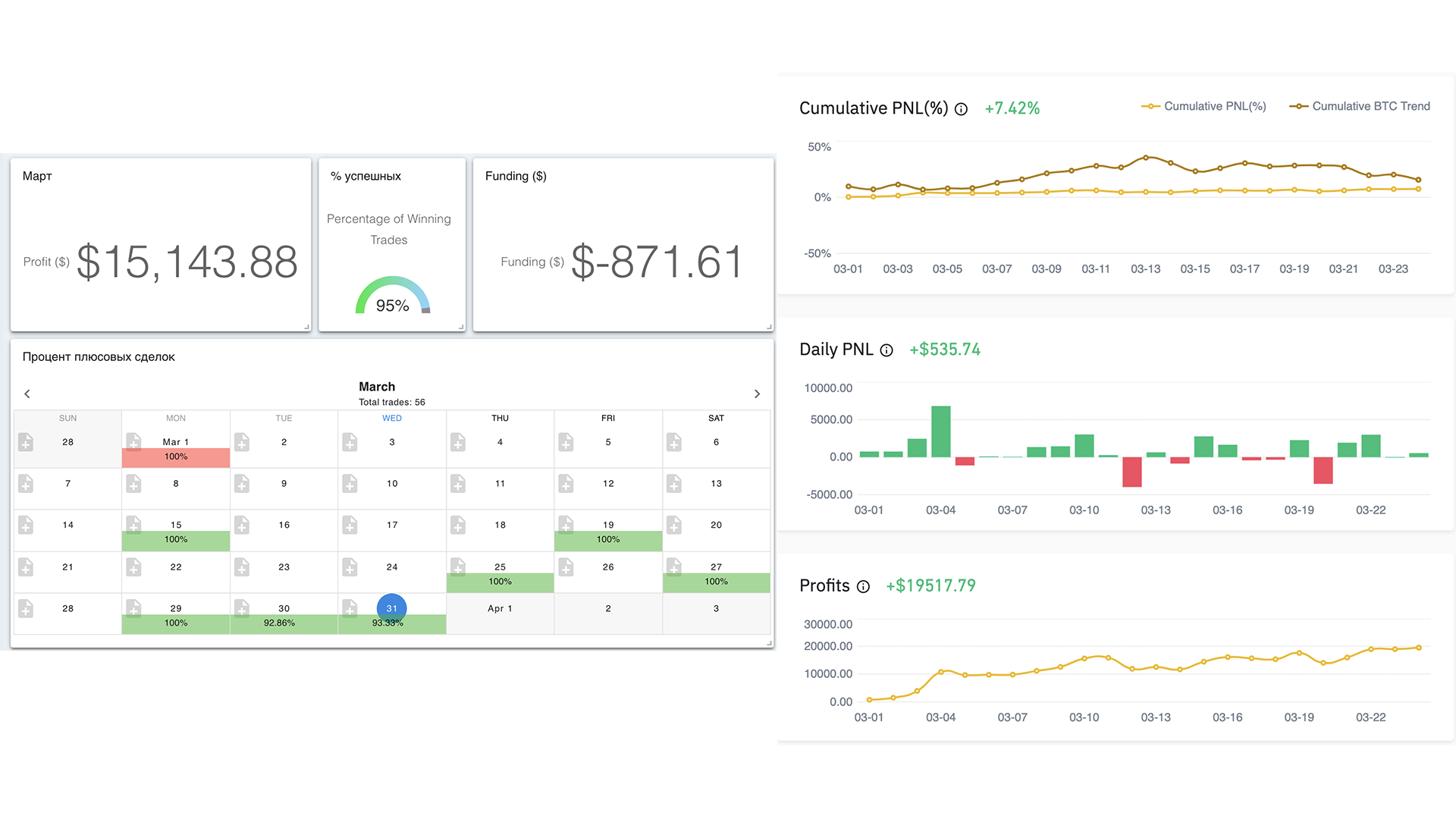Select the highlighted day 31 circle
This screenshot has width=1456, height=819.
tap(392, 608)
